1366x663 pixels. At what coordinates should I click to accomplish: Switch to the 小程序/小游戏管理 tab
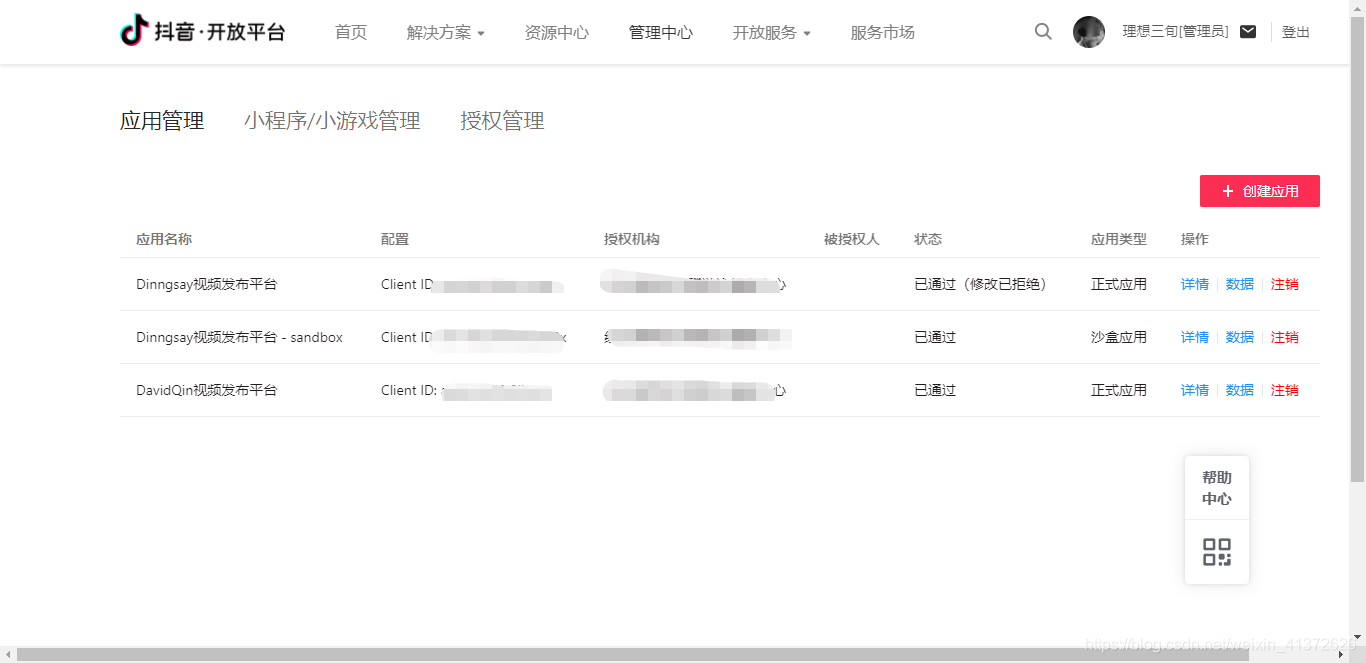point(333,120)
